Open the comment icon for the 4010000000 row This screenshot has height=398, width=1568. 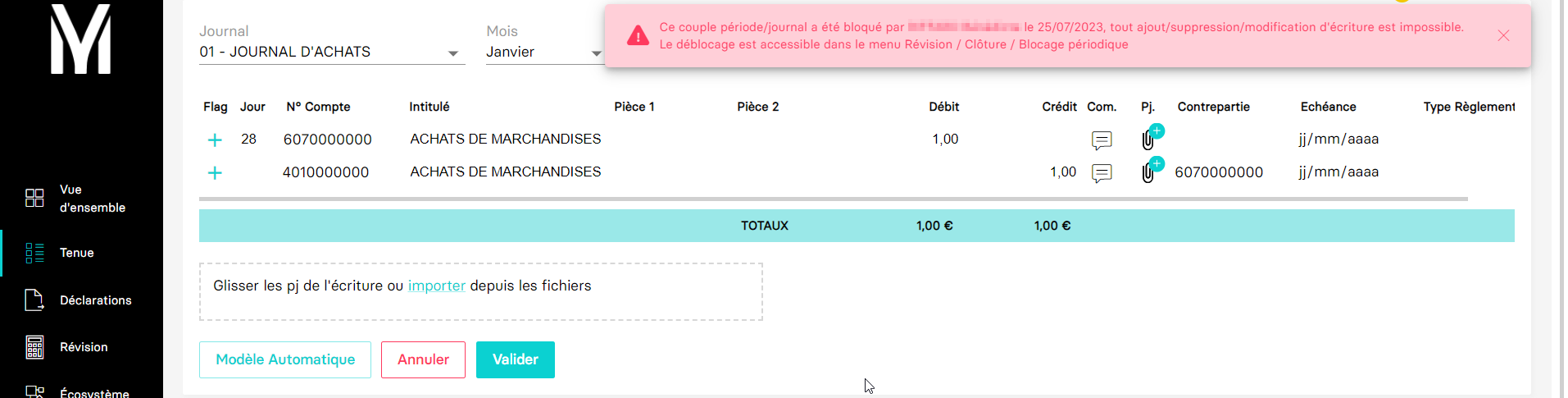click(x=1102, y=173)
